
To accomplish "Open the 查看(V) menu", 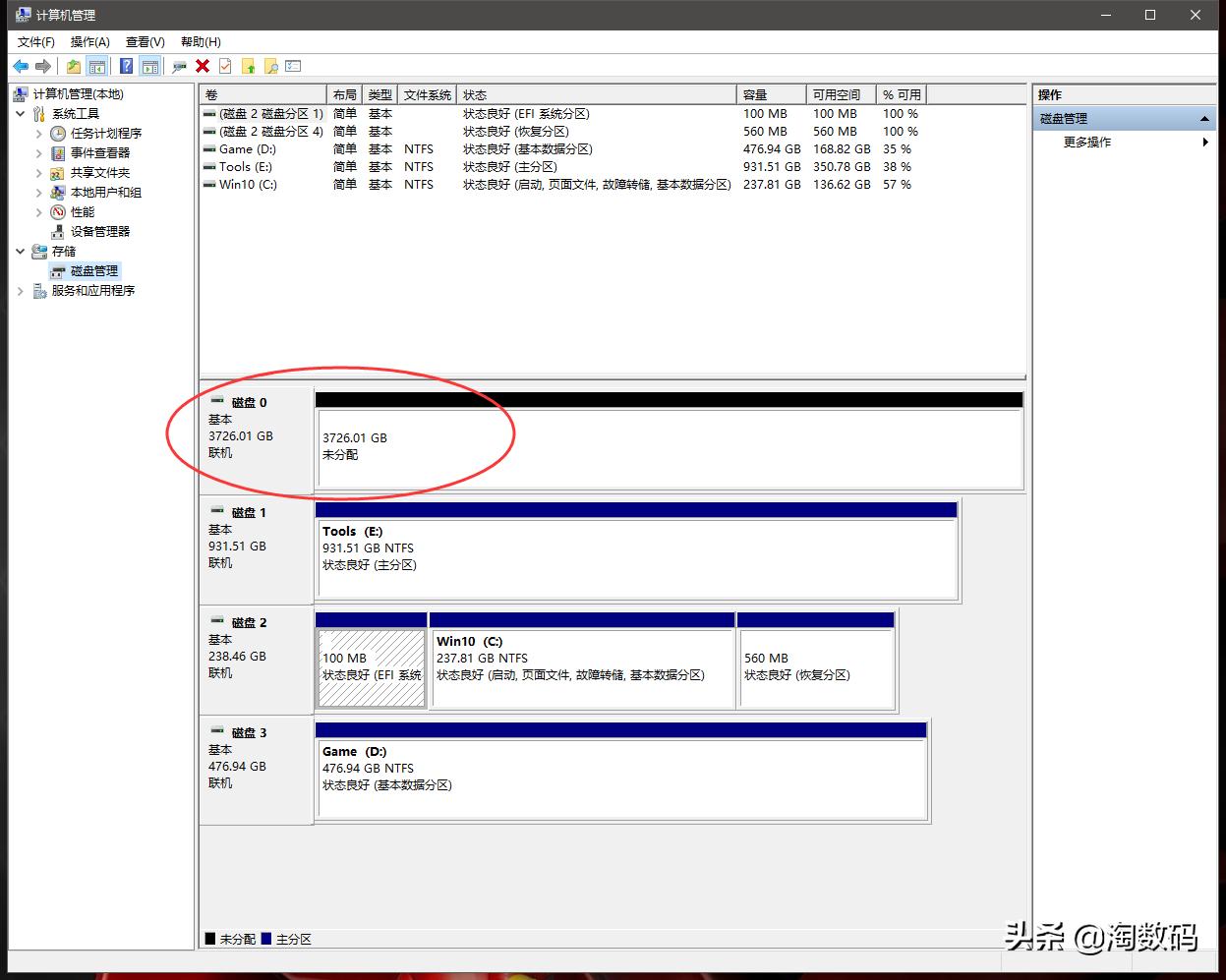I will click(x=146, y=41).
